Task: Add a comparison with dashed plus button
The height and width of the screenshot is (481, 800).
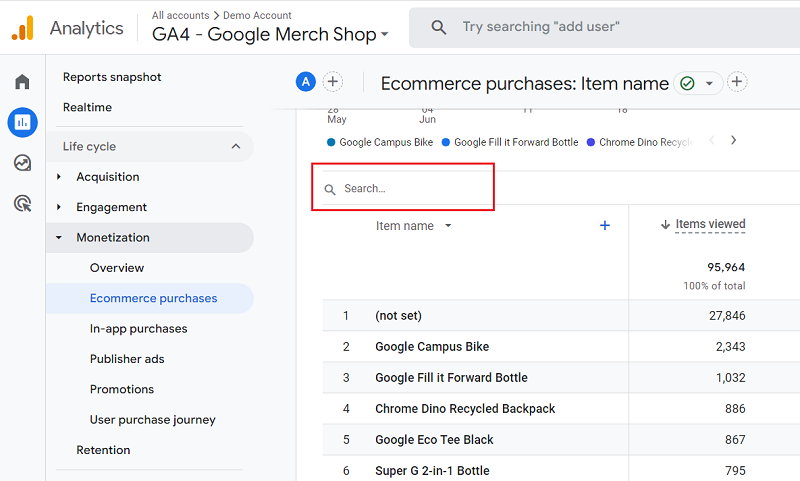Action: [333, 82]
